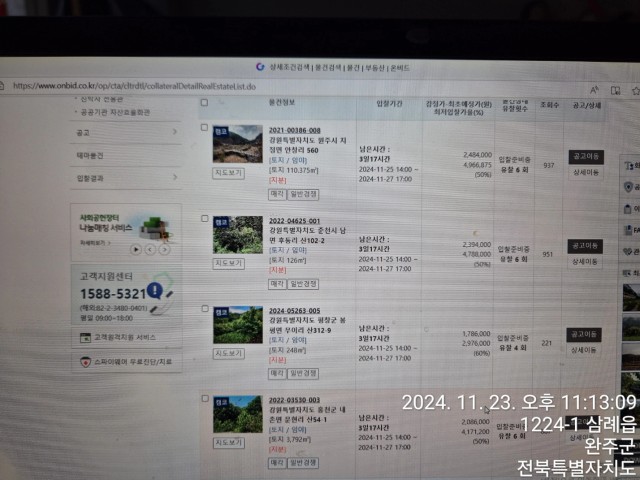The width and height of the screenshot is (640, 480).
Task: Click 지도보기 under the 2024-05263-005 photo
Action: pyautogui.click(x=229, y=353)
